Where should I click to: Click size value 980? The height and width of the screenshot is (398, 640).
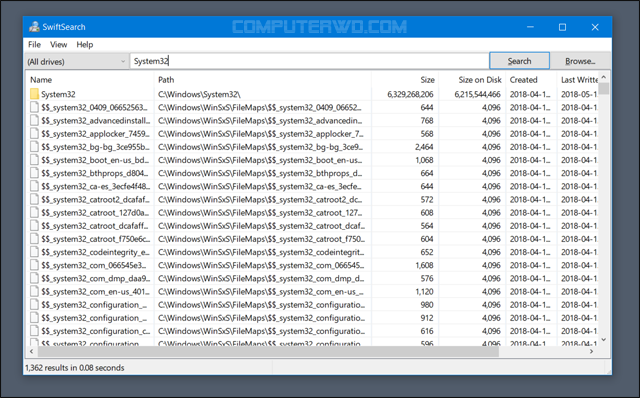pyautogui.click(x=427, y=305)
